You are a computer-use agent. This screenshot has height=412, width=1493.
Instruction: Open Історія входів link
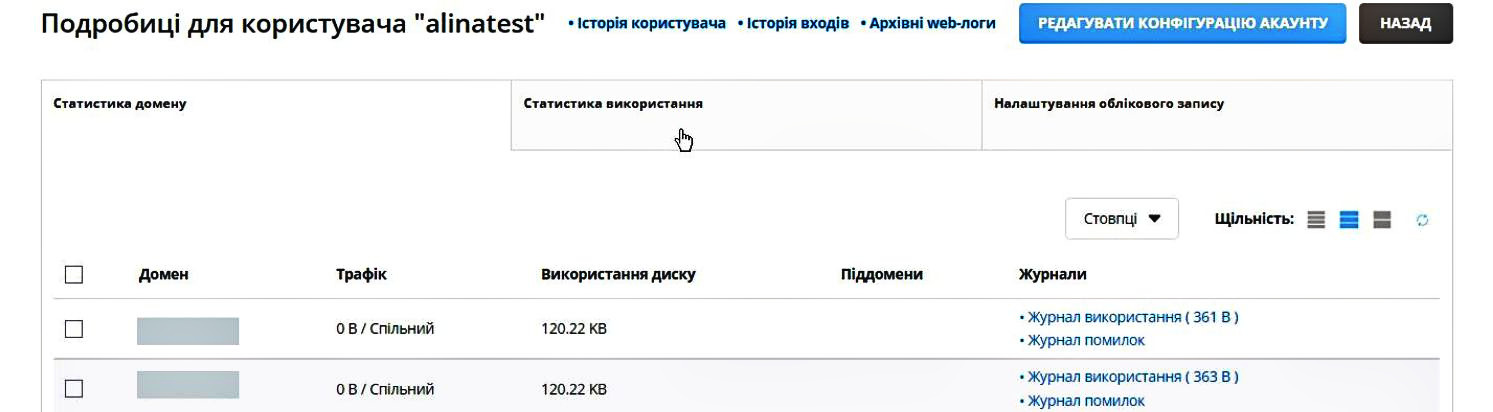(793, 23)
